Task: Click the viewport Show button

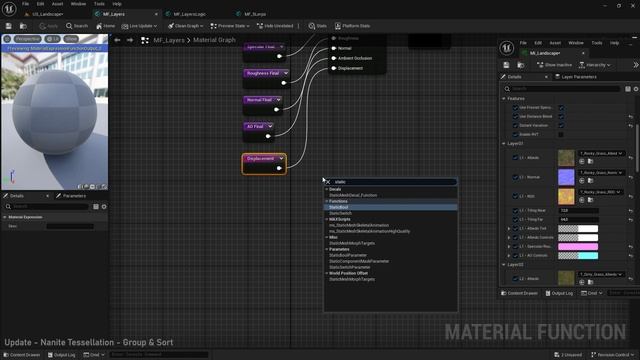Action: 71,39
